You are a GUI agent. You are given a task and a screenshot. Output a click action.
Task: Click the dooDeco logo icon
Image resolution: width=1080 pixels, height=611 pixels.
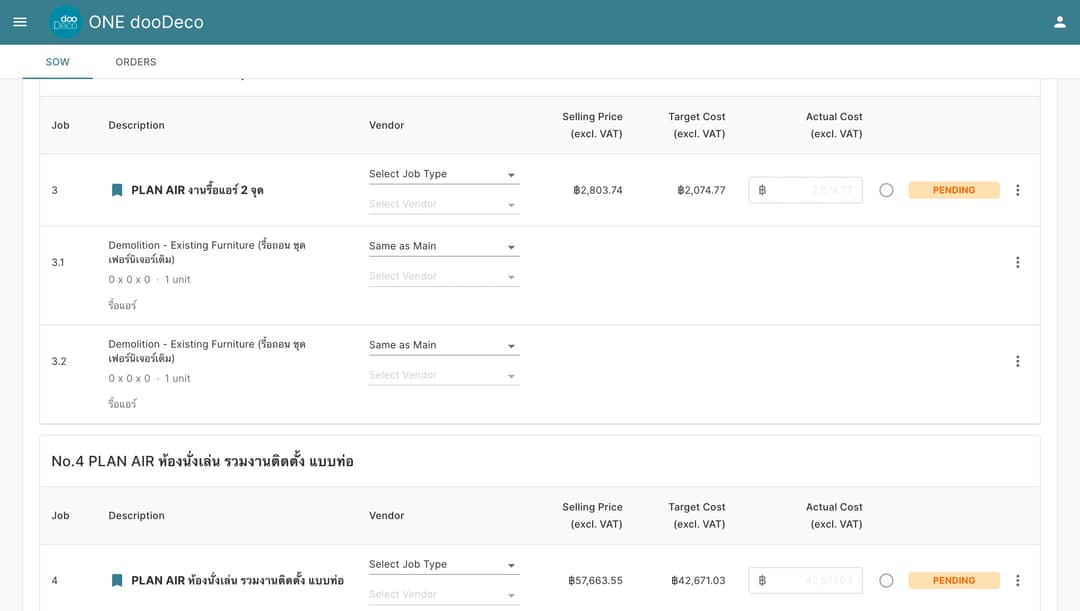point(66,22)
